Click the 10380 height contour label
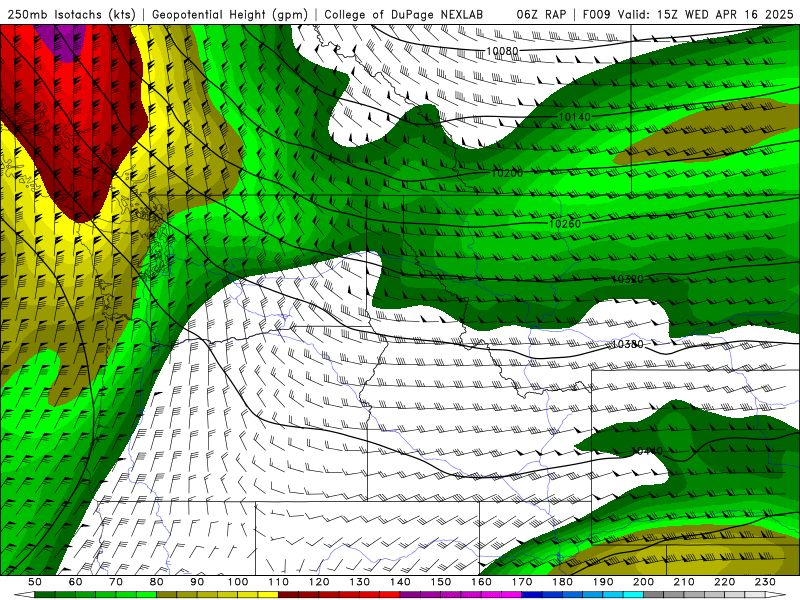800x600 pixels. (x=627, y=344)
